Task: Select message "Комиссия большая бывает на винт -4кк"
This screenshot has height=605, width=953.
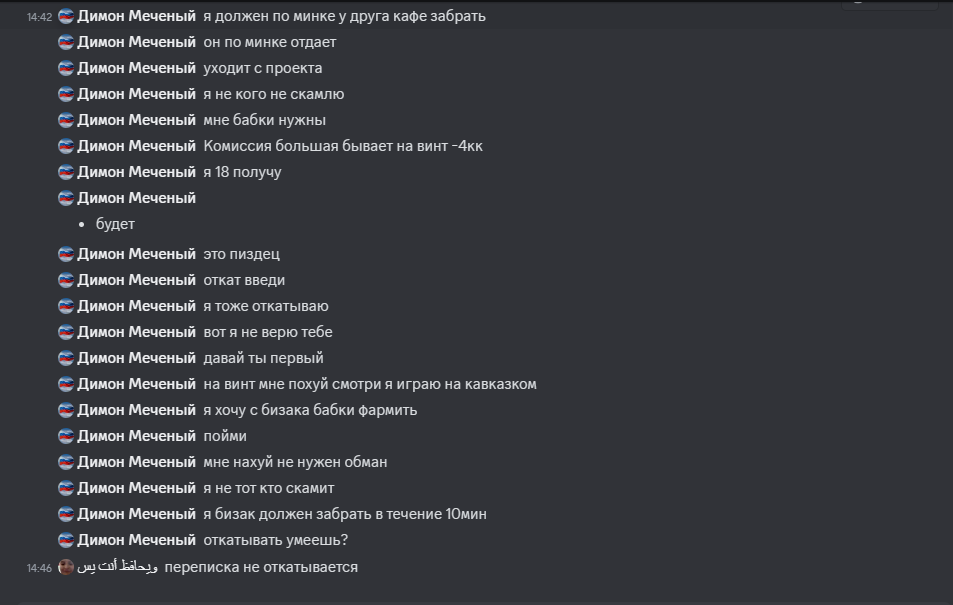Action: pos(343,146)
